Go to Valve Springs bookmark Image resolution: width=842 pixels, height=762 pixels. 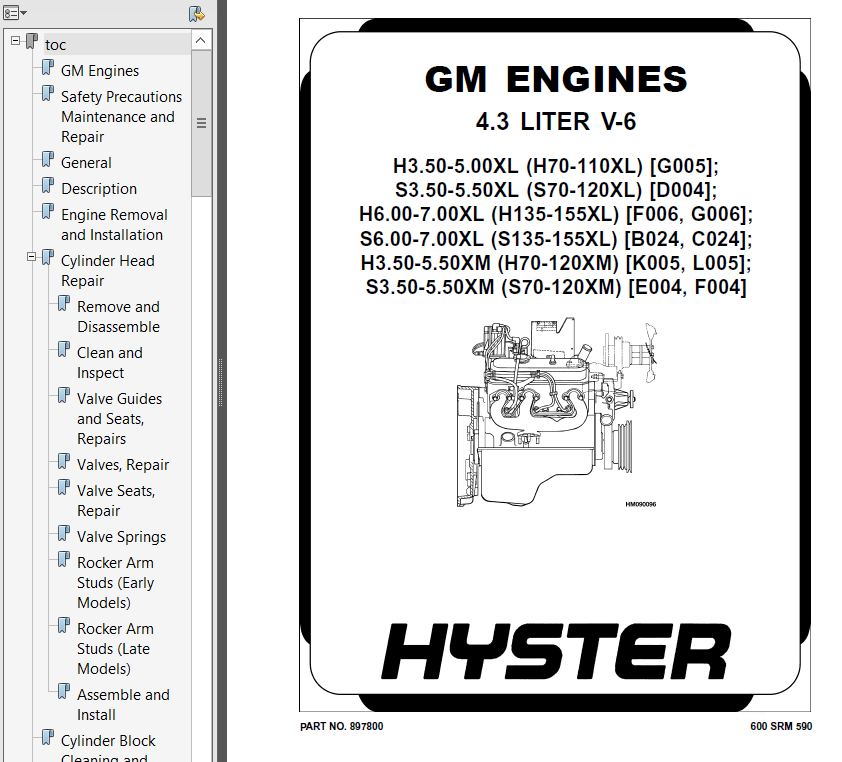coord(121,536)
